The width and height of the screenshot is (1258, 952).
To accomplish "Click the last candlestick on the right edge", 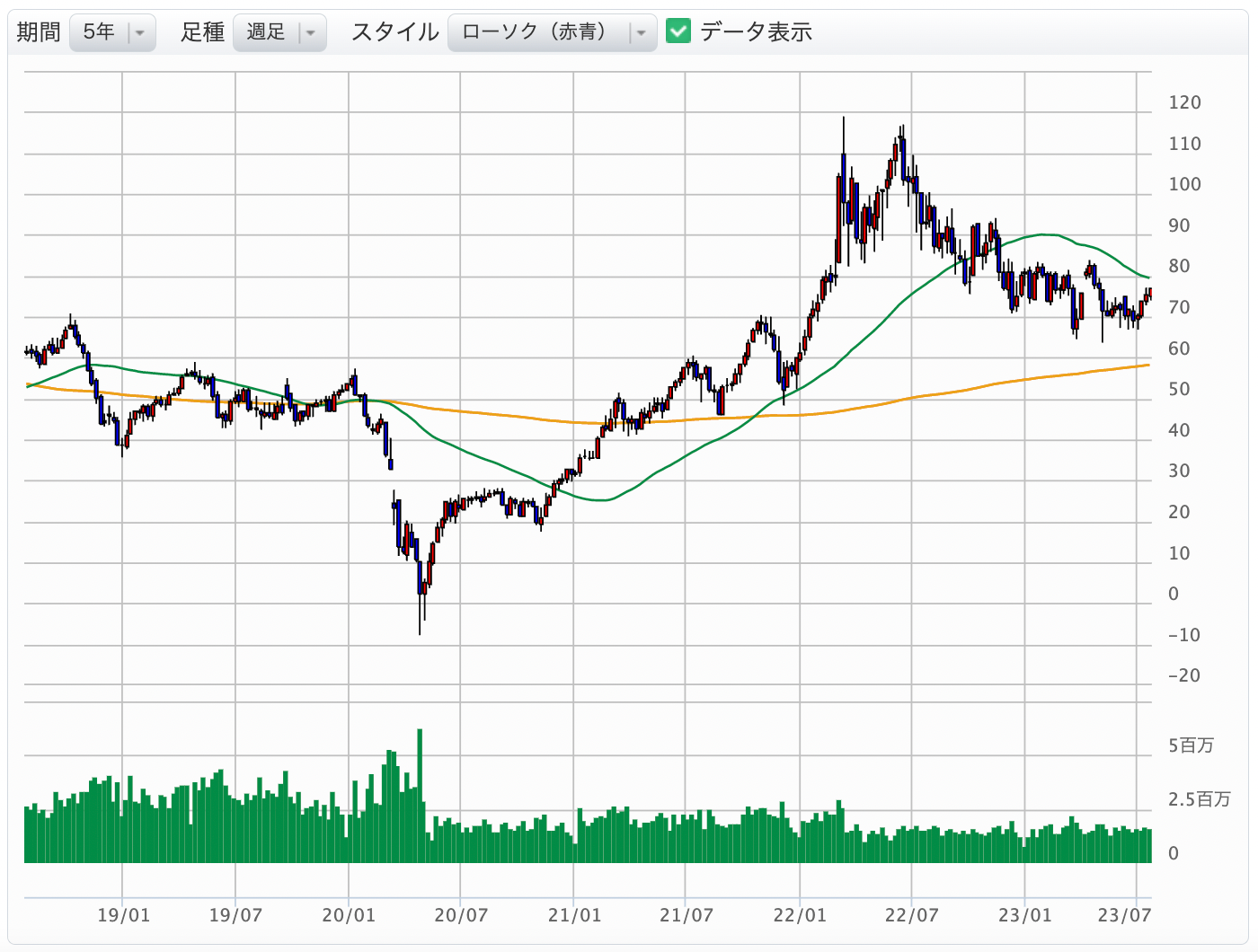I will 1148,295.
